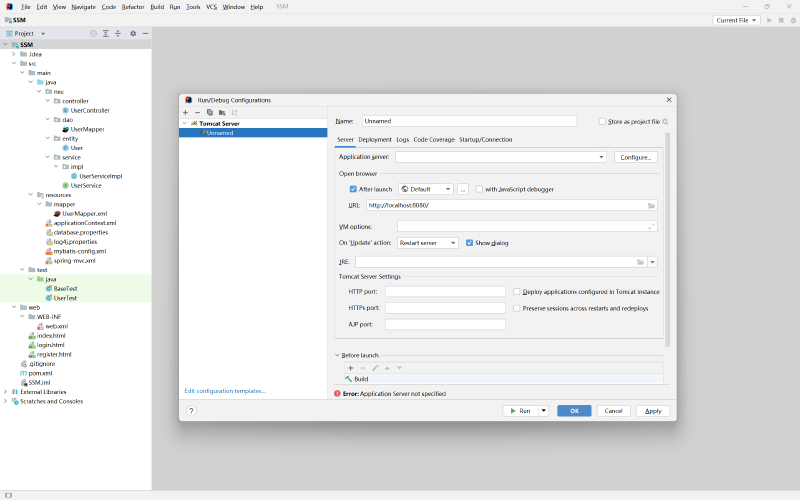Click main toolbar Stop square icon
The height and width of the screenshot is (500, 800).
click(x=781, y=20)
